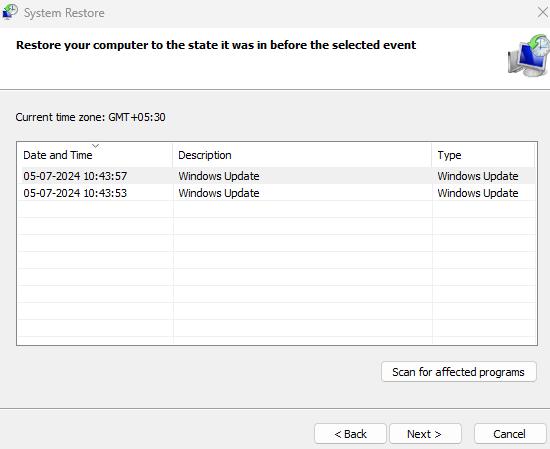Click the System Restore title bar icon
Screen dimensions: 550x449
10,12
